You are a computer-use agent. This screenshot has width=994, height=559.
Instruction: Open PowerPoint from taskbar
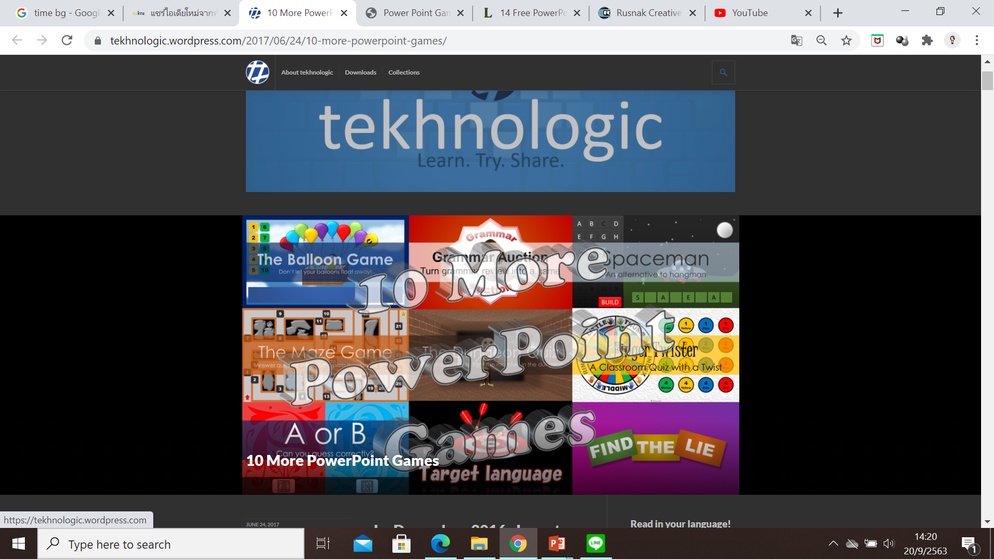(557, 543)
